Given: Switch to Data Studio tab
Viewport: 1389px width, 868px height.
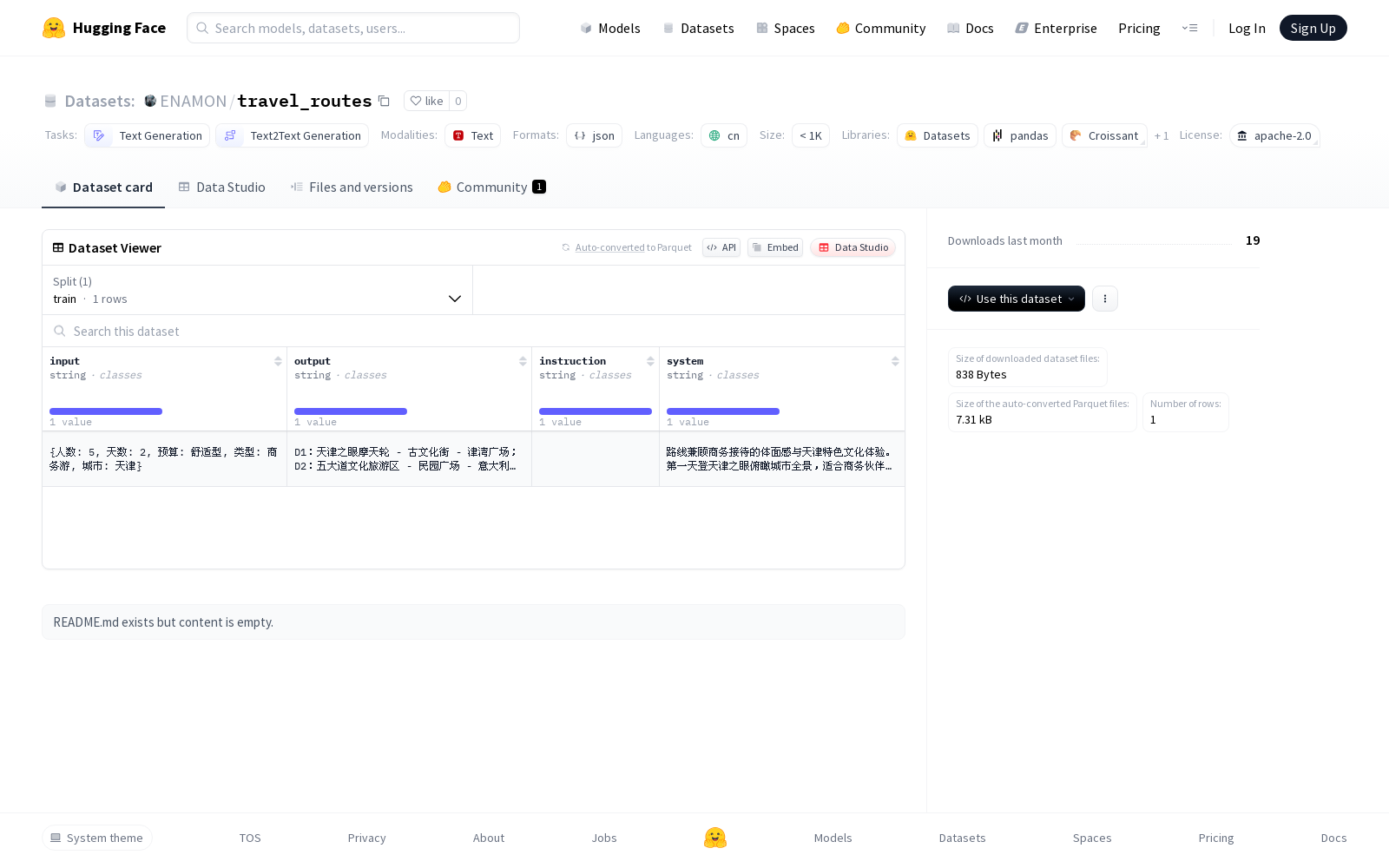Looking at the screenshot, I should (x=222, y=187).
